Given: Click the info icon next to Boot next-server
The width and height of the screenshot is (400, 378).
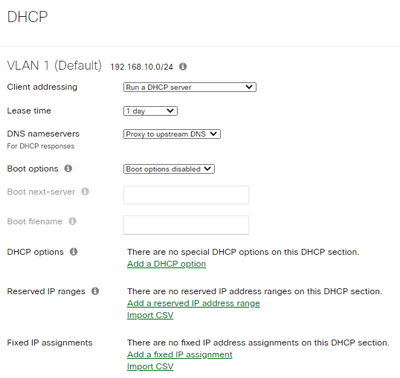Looking at the screenshot, I should [85, 191].
